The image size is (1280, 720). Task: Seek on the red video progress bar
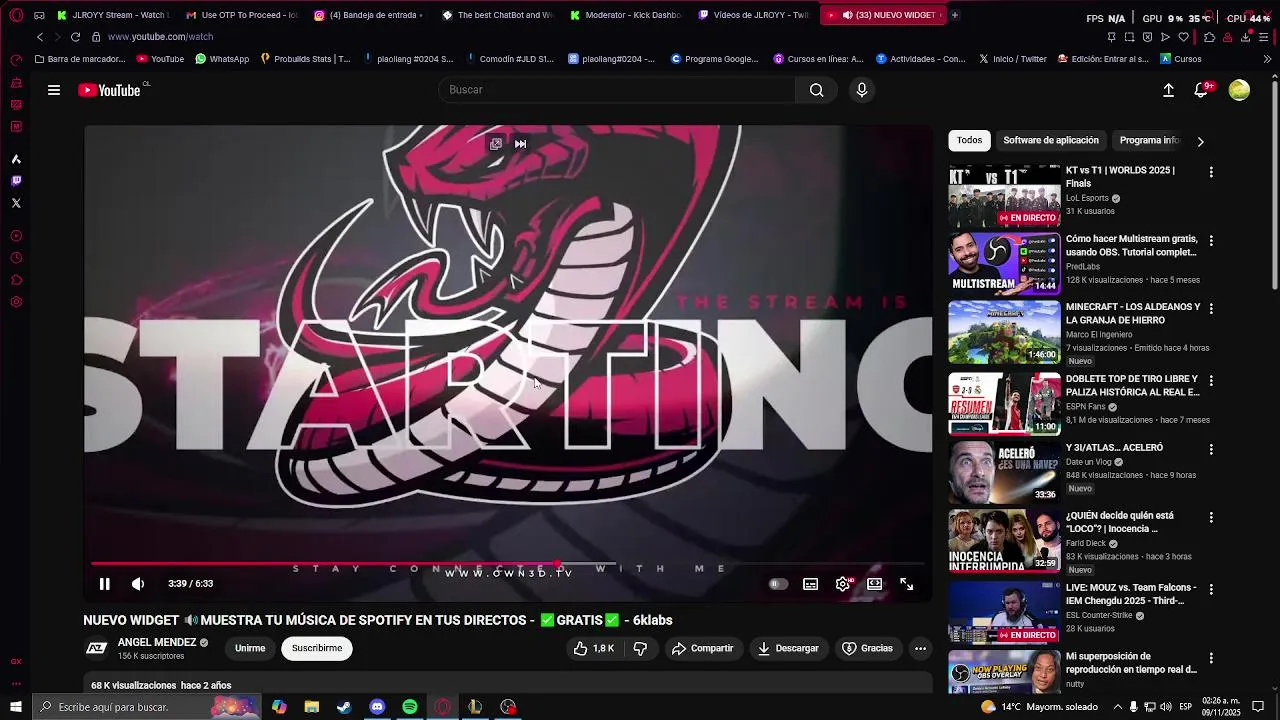(508, 564)
